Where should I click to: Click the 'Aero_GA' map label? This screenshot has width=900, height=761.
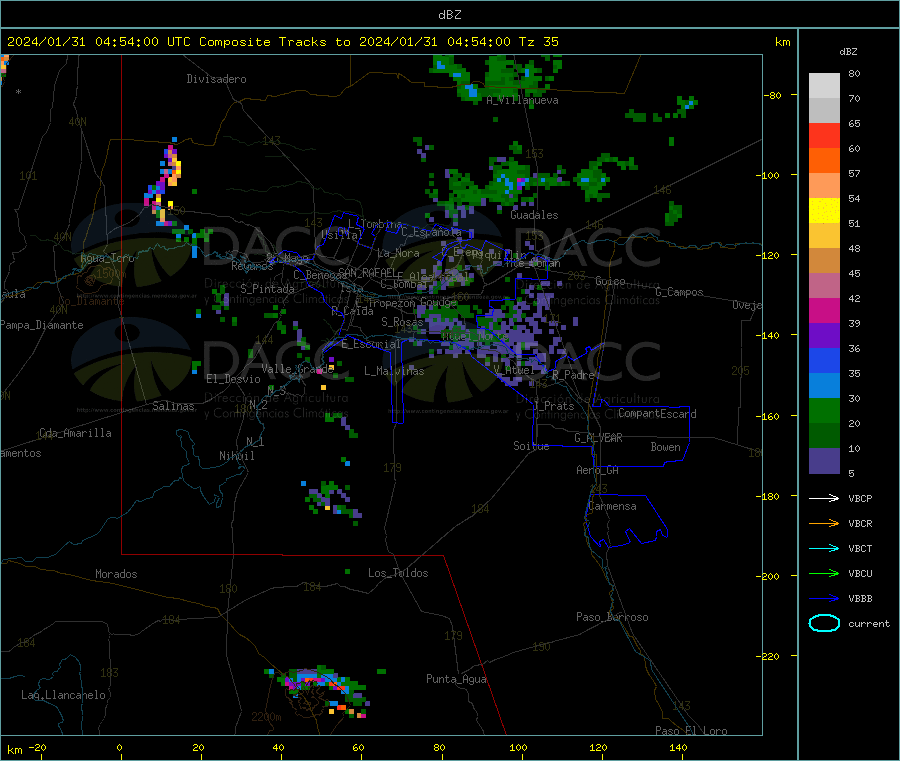tap(598, 471)
